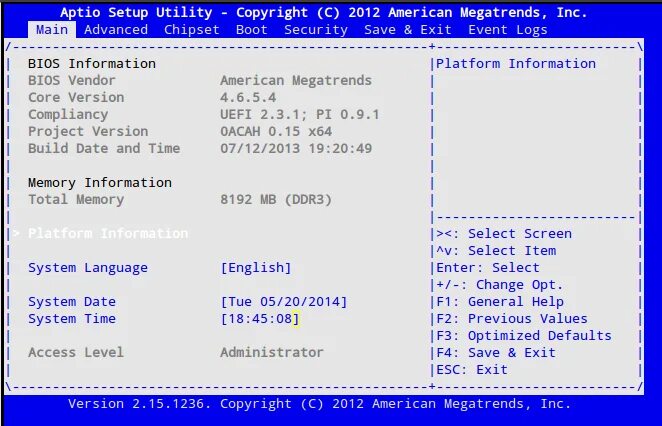
Task: Go to Save & Exit tab
Action: coord(408,30)
